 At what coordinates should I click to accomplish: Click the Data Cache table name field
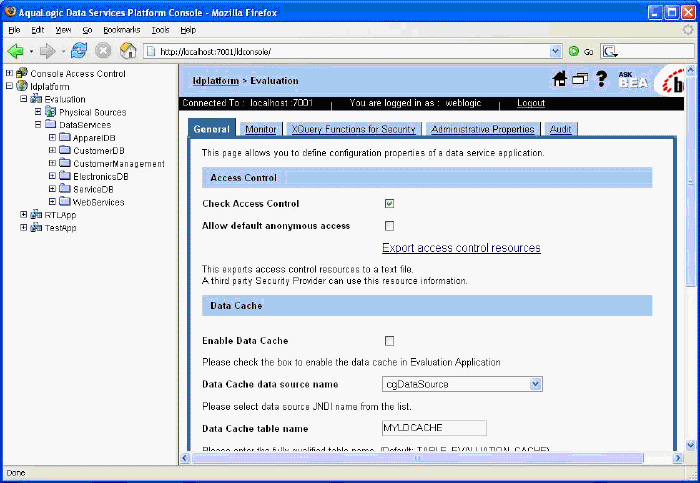pyautogui.click(x=434, y=428)
